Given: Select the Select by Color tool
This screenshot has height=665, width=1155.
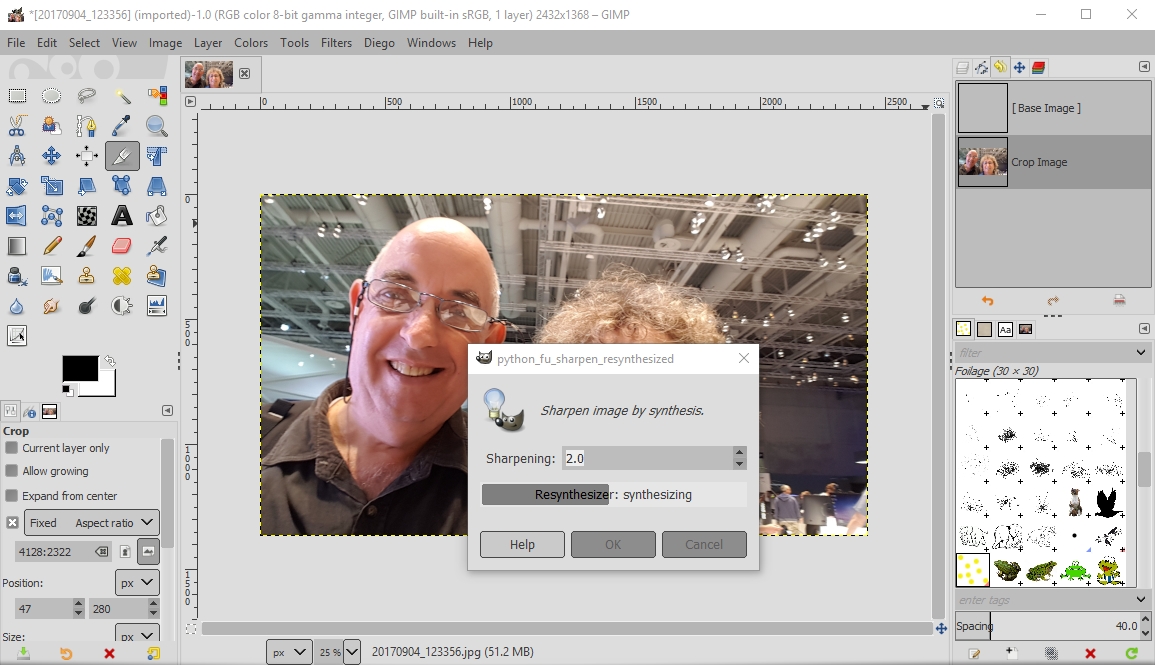Looking at the screenshot, I should point(157,96).
